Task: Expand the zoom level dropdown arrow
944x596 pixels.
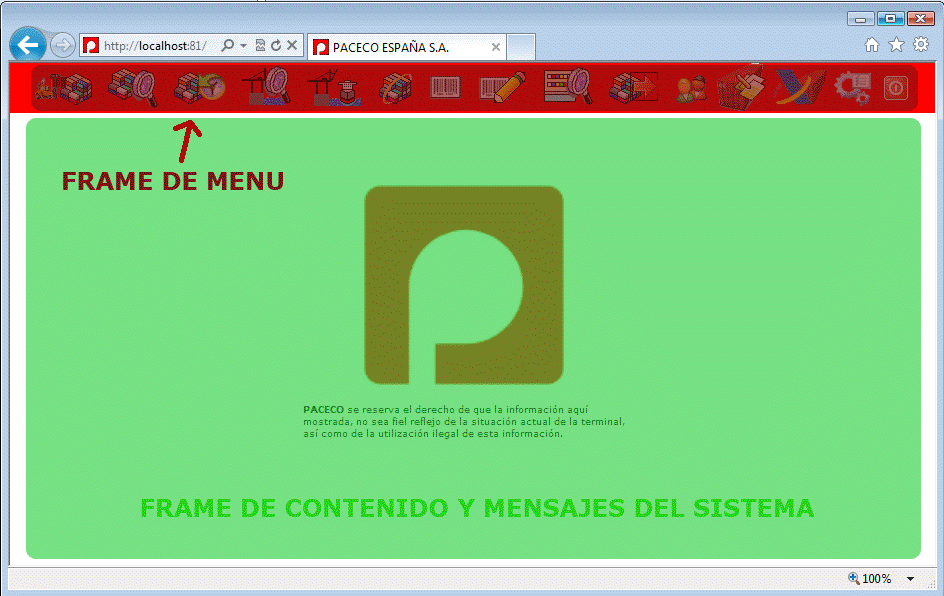Action: coord(910,579)
